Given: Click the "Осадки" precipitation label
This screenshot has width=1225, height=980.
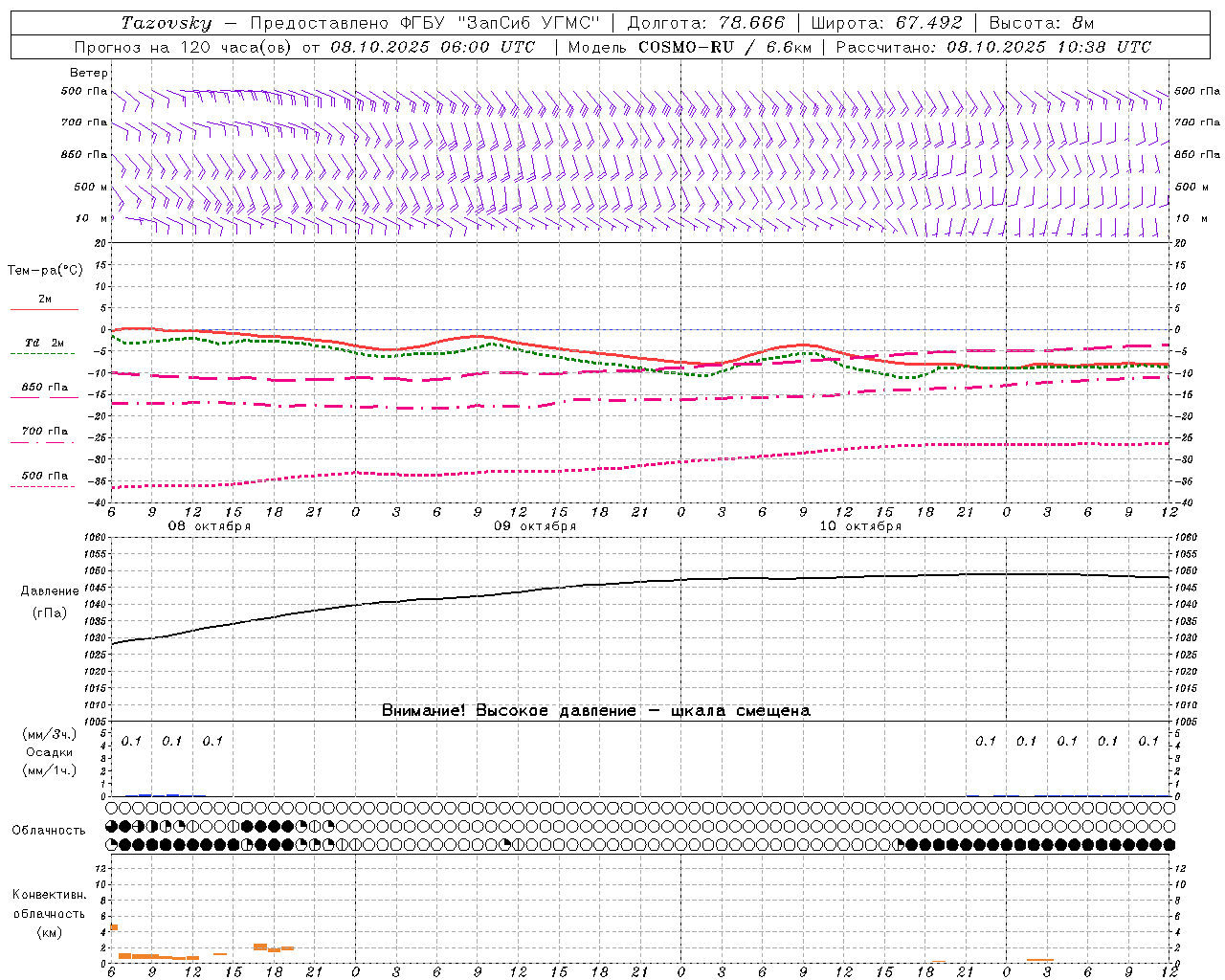Looking at the screenshot, I should (x=49, y=752).
